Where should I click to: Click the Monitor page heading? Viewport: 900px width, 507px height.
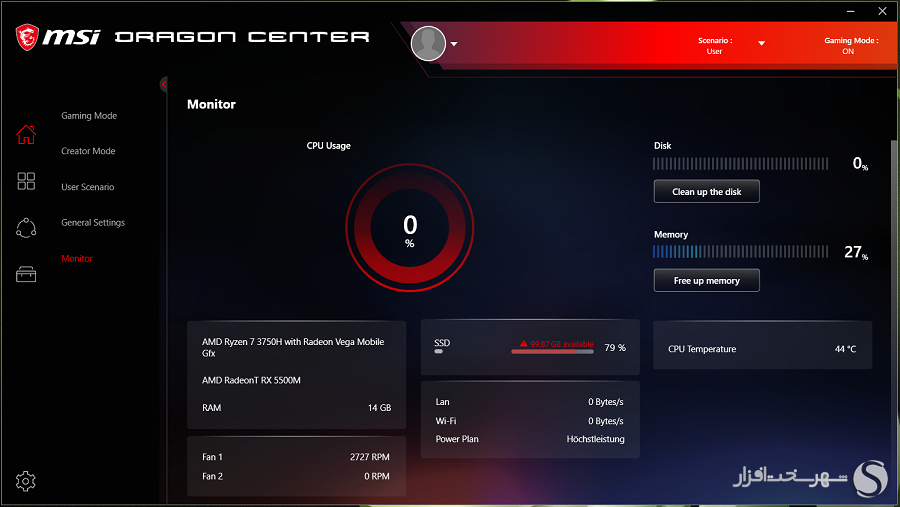pyautogui.click(x=211, y=105)
